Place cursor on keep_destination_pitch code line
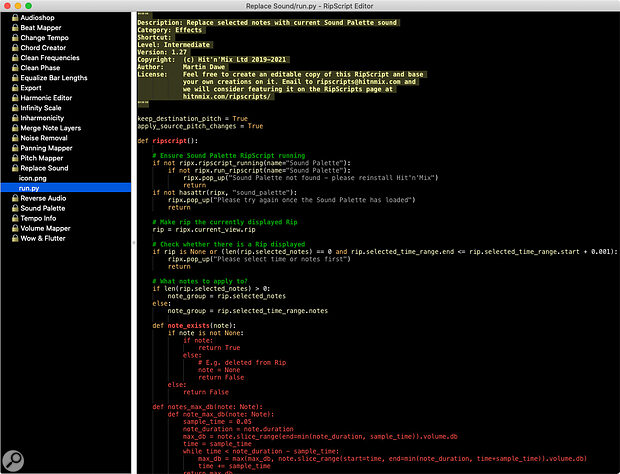The width and height of the screenshot is (620, 474). (193, 119)
